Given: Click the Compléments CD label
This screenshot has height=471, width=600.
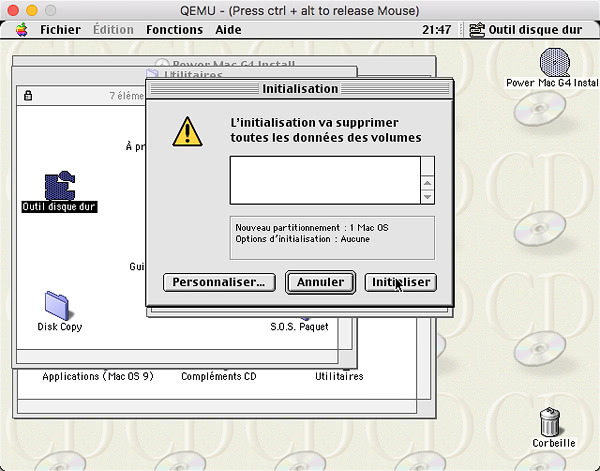Looking at the screenshot, I should tap(219, 376).
